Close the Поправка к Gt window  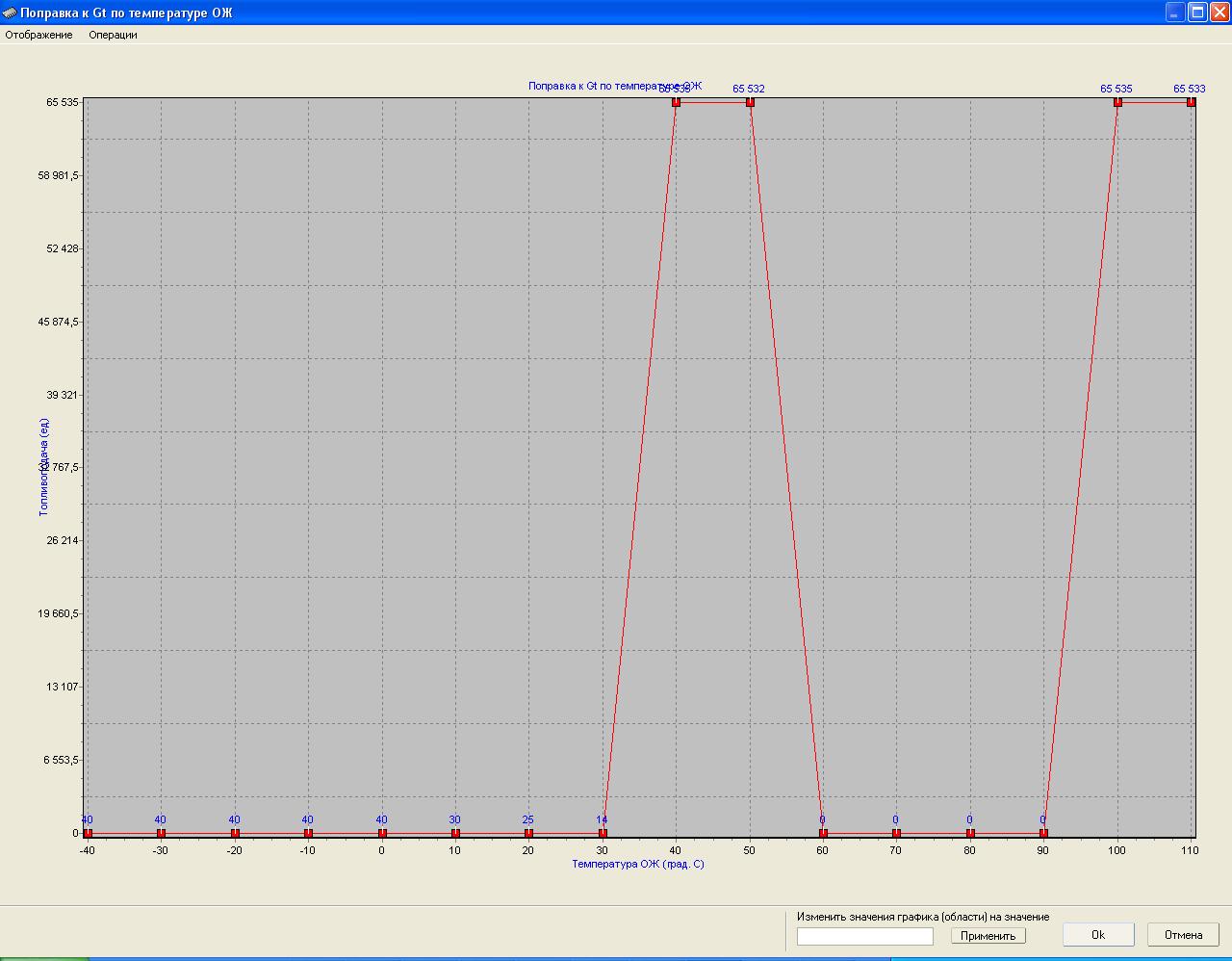coord(1219,13)
